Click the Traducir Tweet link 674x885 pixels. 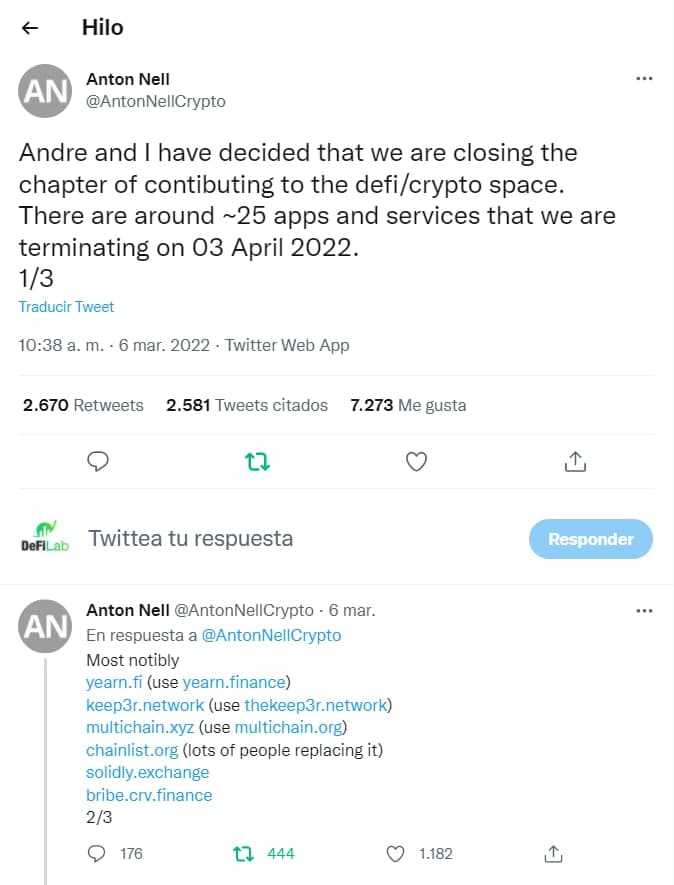66,307
